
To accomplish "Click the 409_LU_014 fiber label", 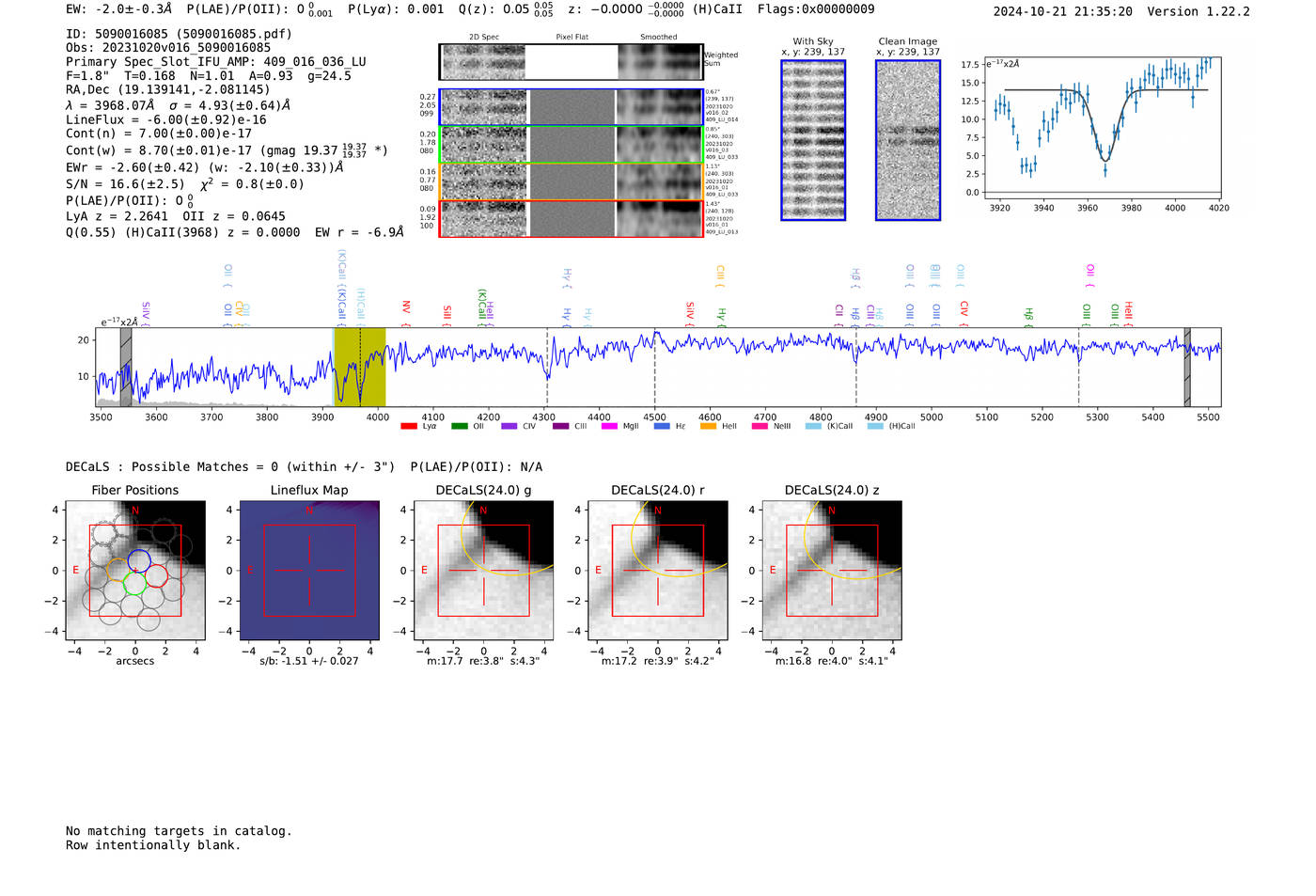I will [x=722, y=120].
